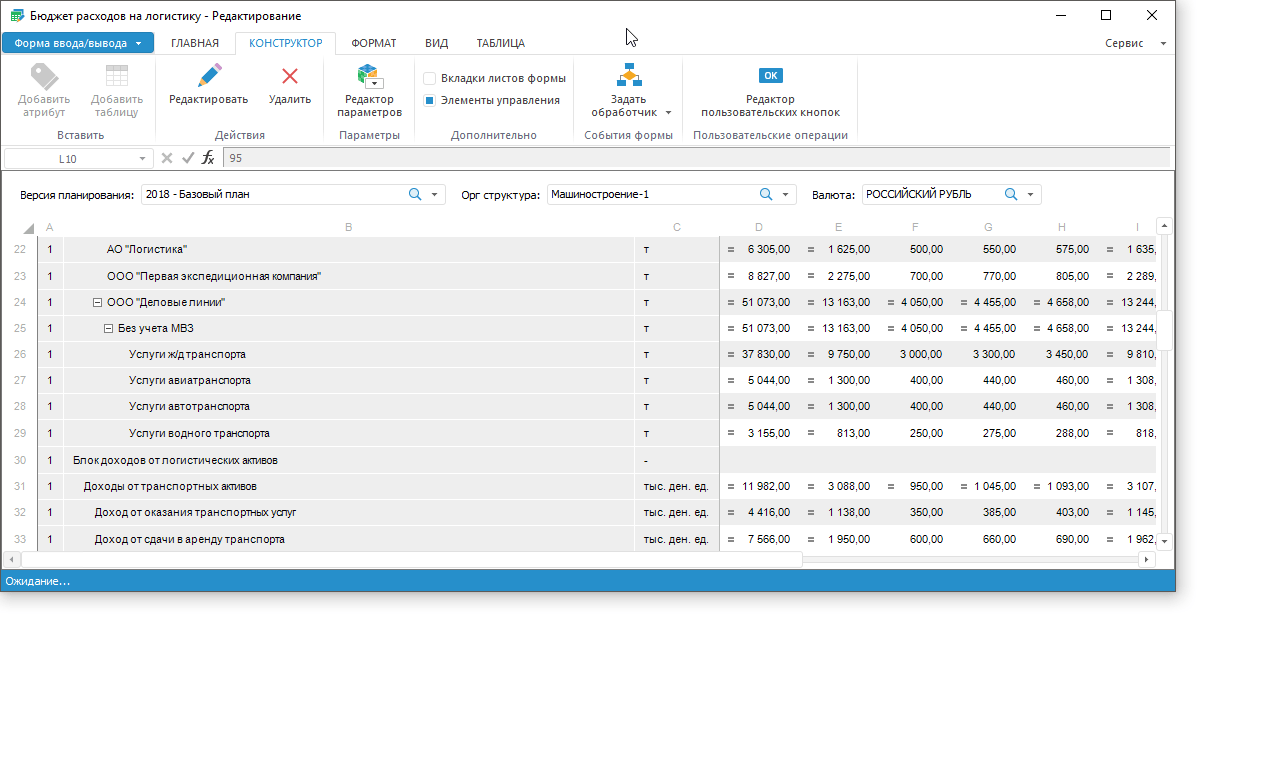
Task: Open the ФОРМАТ ribbon tab
Action: pyautogui.click(x=374, y=43)
